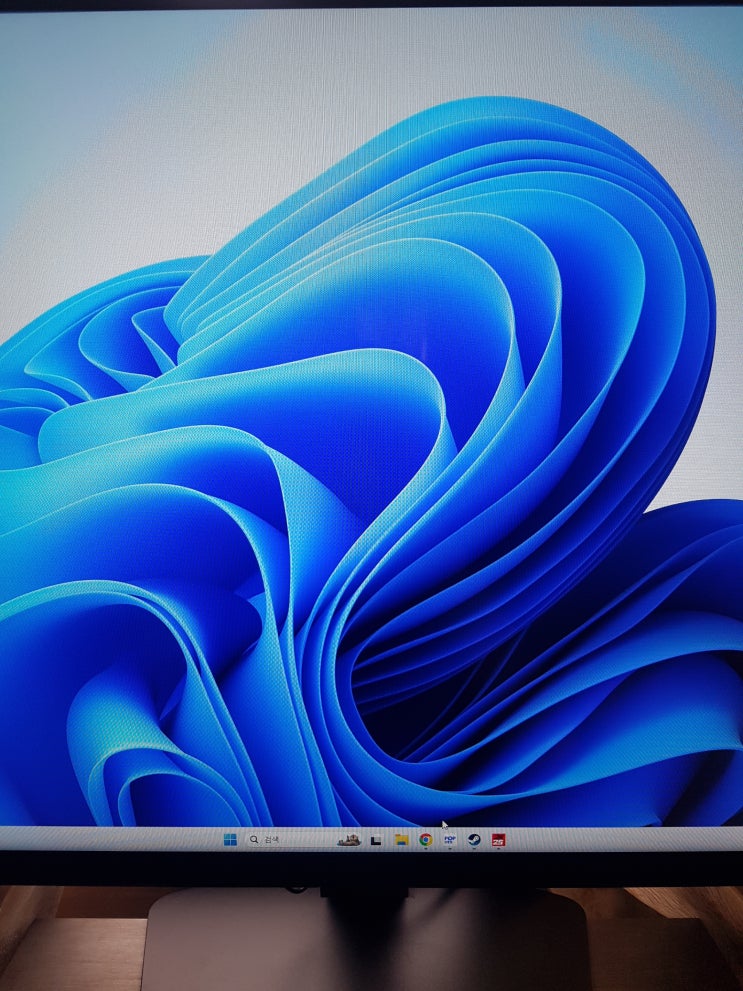Launch Steam from the taskbar
The width and height of the screenshot is (743, 991).
(474, 839)
